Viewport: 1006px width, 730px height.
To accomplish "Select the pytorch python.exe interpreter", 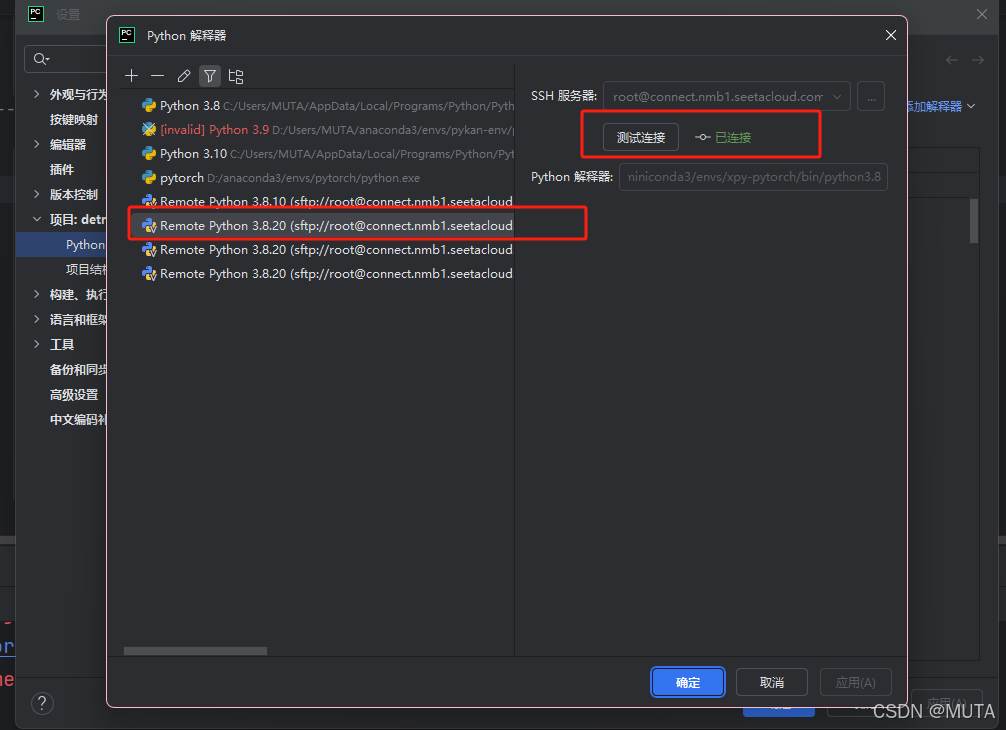I will click(319, 178).
